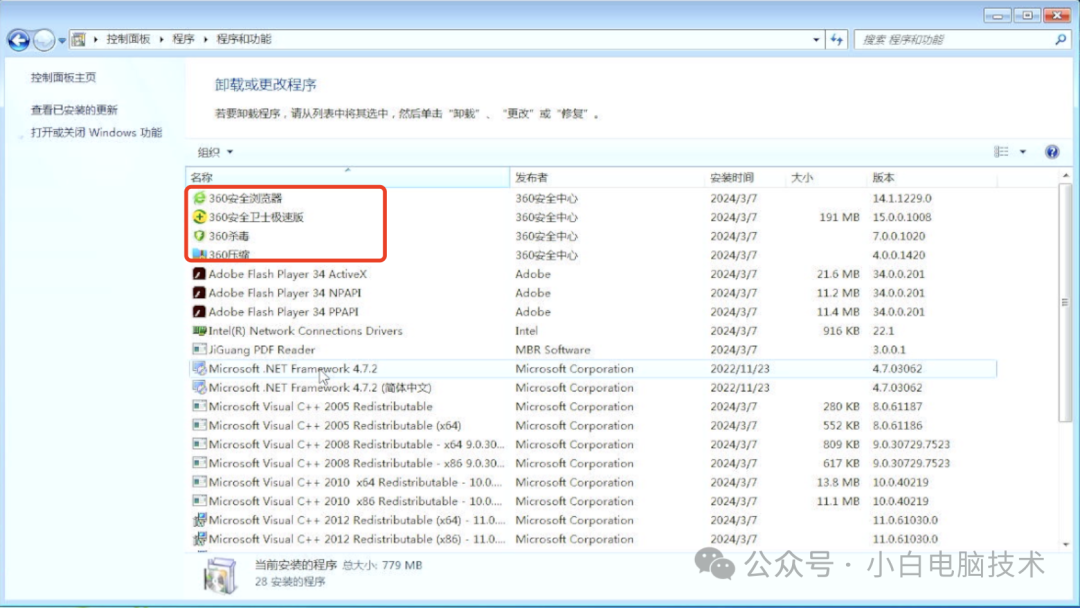Click Visual C++ 2008 x86 Redistributable icon
Screen dimensions: 1080x608
coord(199,463)
